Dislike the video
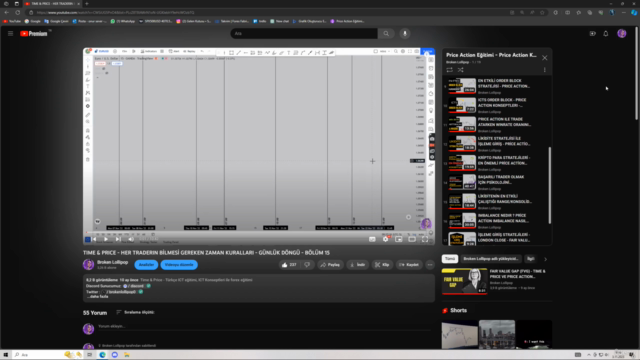The width and height of the screenshot is (640, 360). pos(307,265)
